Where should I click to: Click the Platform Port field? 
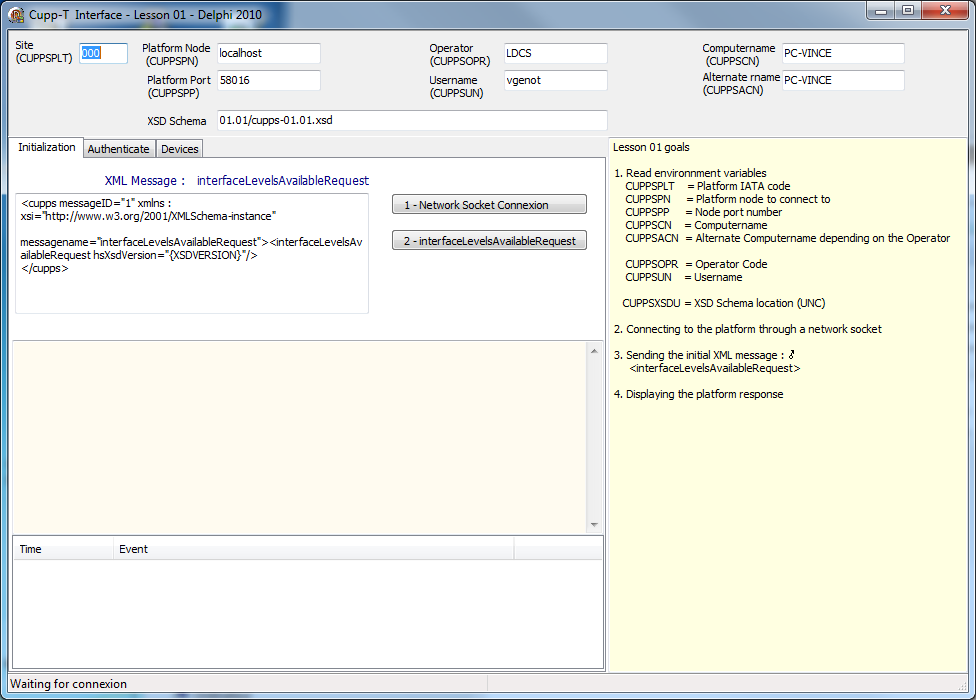click(268, 80)
